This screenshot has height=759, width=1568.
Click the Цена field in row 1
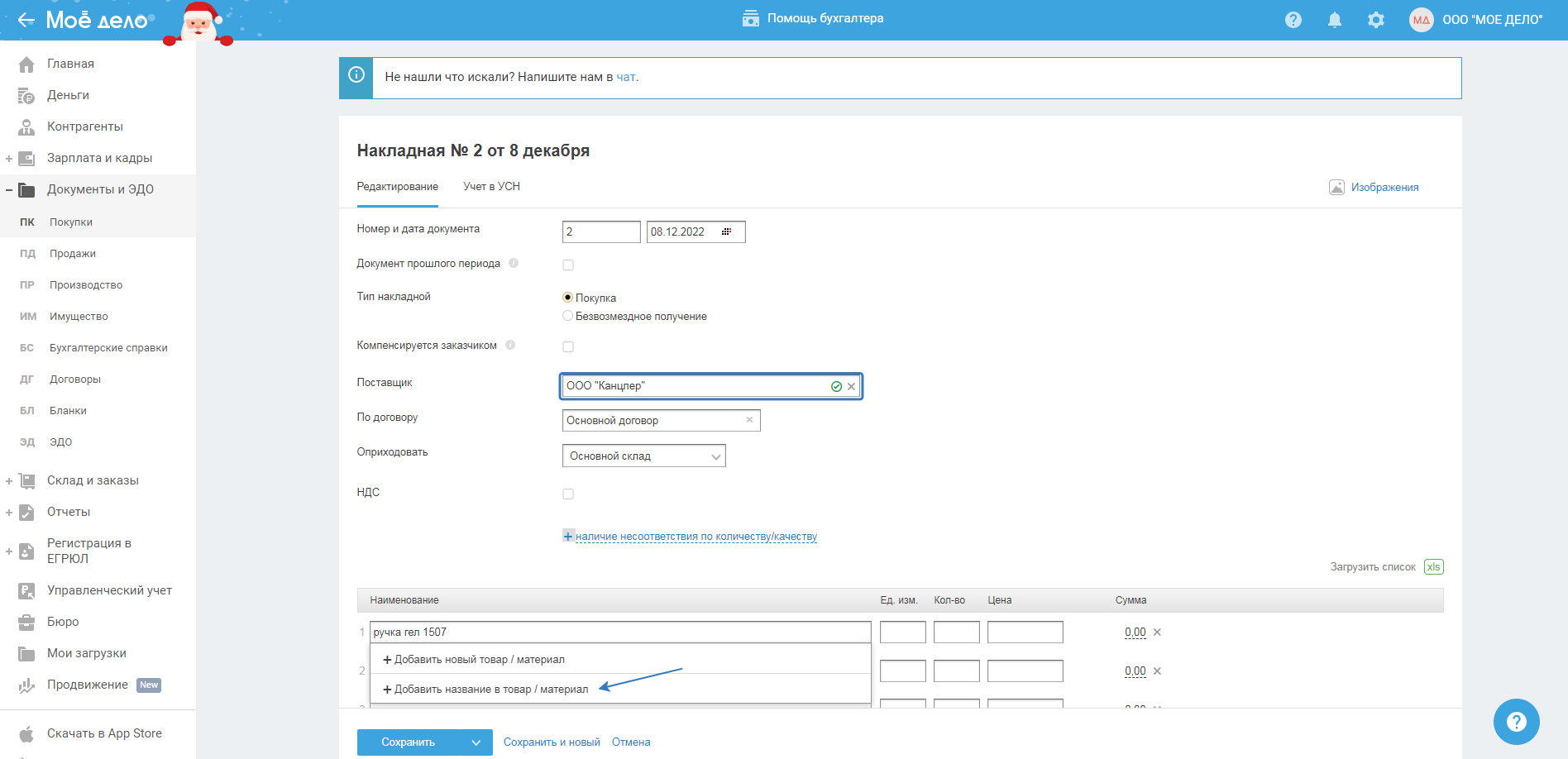(x=1025, y=632)
